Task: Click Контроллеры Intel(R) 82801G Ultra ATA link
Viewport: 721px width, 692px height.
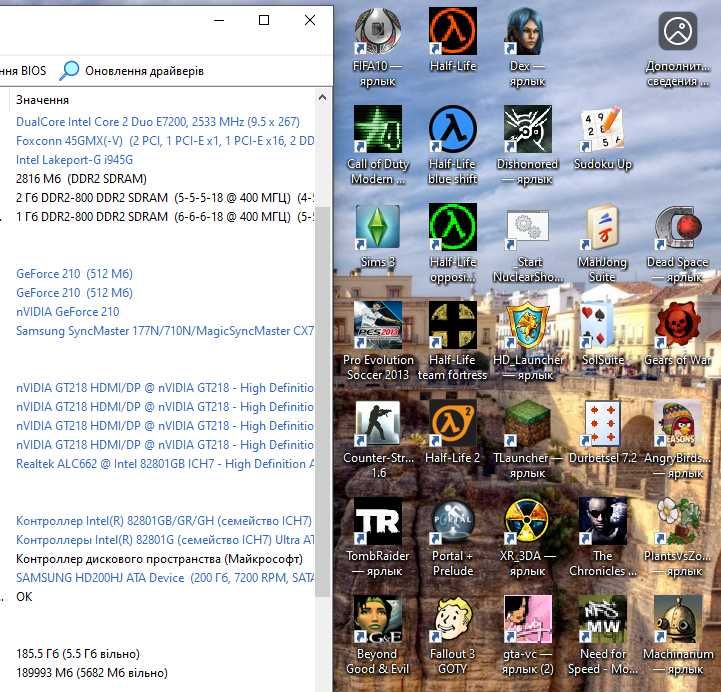Action: point(165,540)
